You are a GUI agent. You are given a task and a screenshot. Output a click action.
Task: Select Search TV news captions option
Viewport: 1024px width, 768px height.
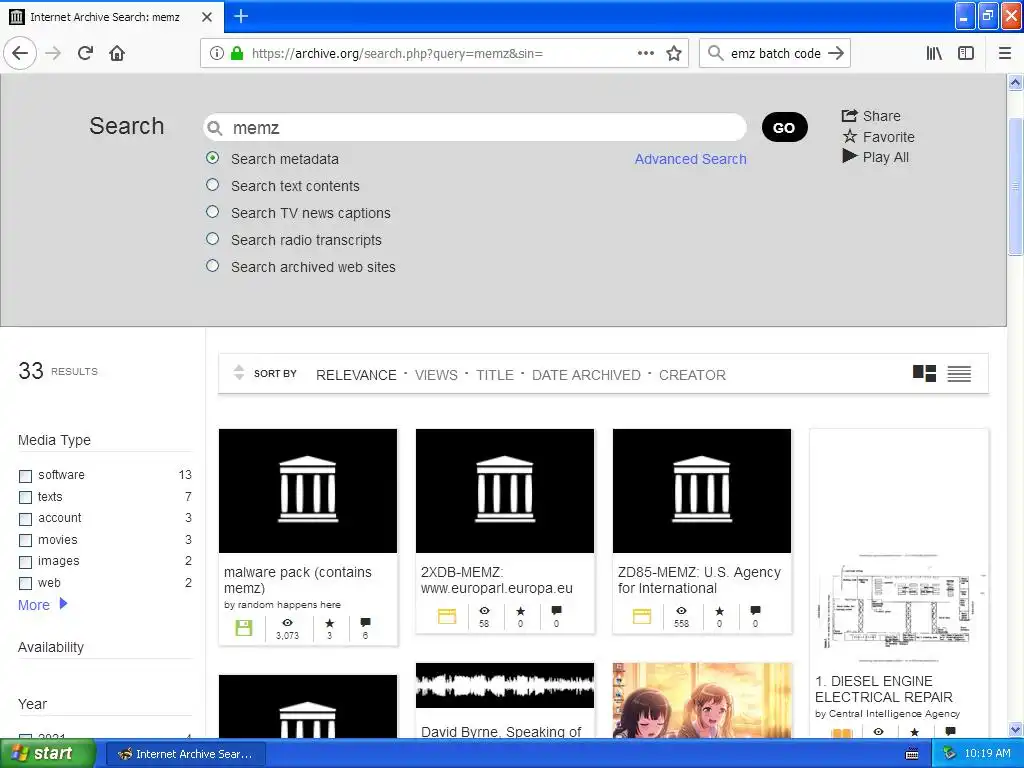coord(212,212)
